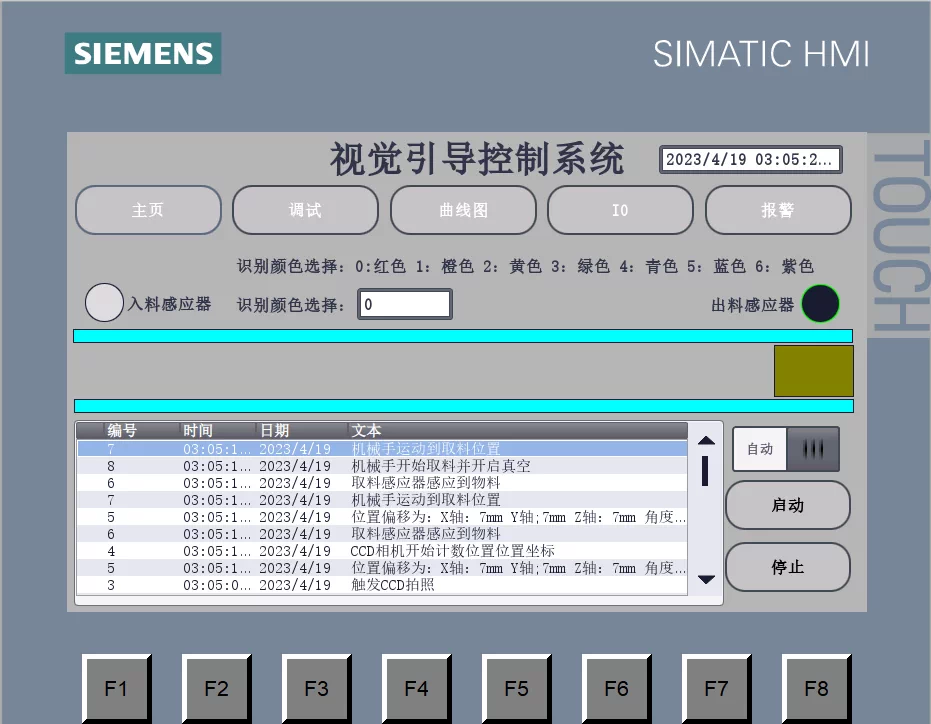The height and width of the screenshot is (724, 931).
Task: Select message row 机械手开始取料并开启真空
Action: (x=382, y=466)
